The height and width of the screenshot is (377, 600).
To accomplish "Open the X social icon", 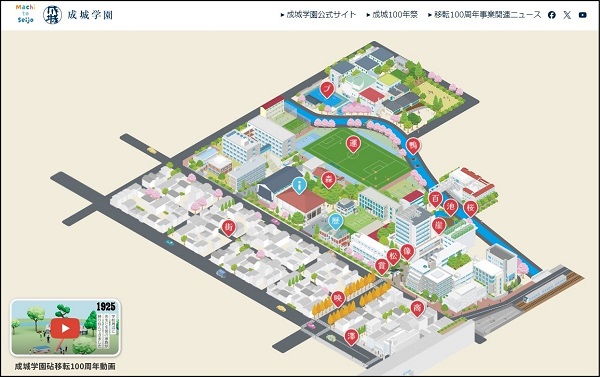I will (x=567, y=15).
